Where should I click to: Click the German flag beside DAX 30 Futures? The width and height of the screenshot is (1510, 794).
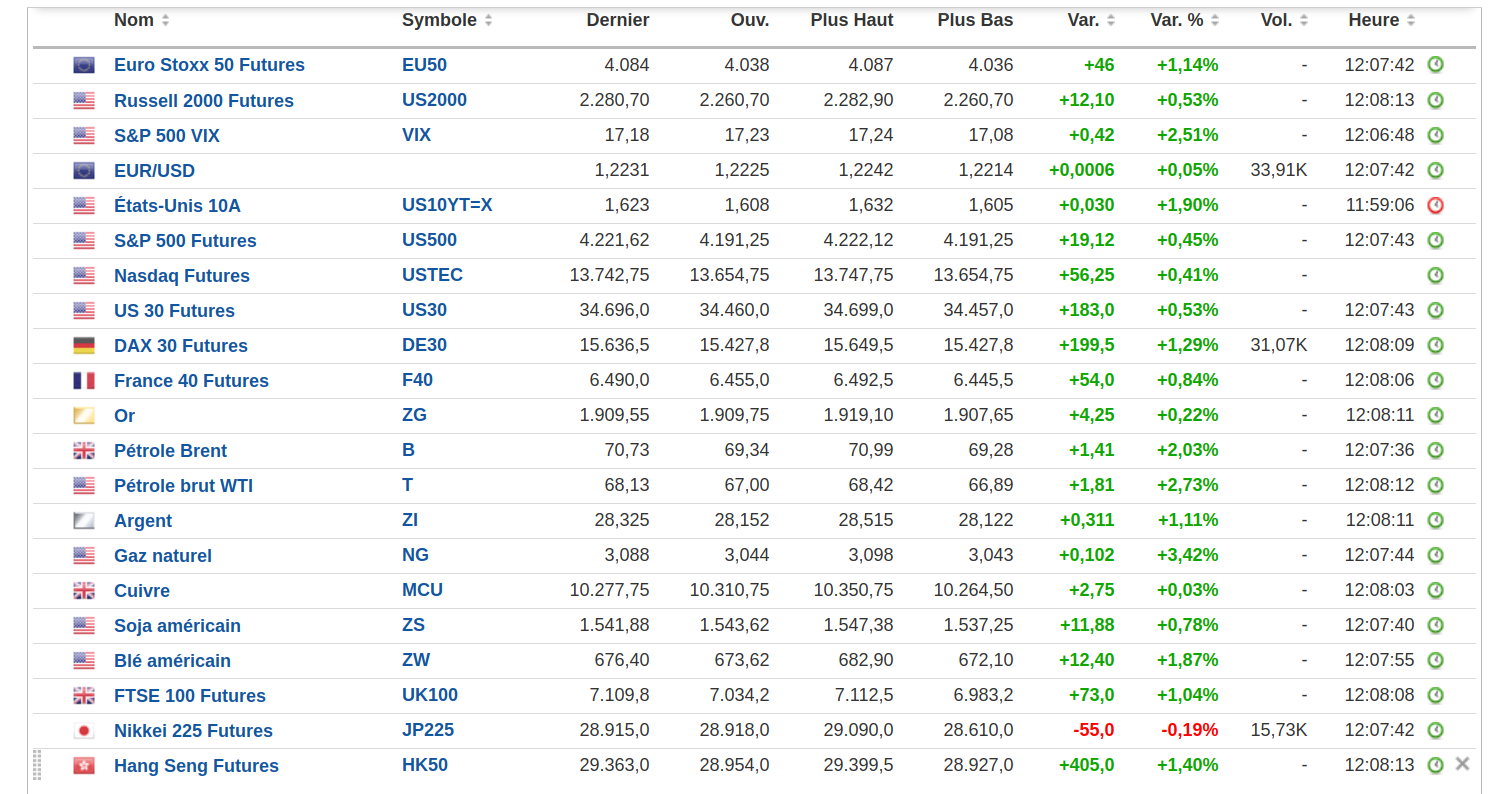coord(84,346)
